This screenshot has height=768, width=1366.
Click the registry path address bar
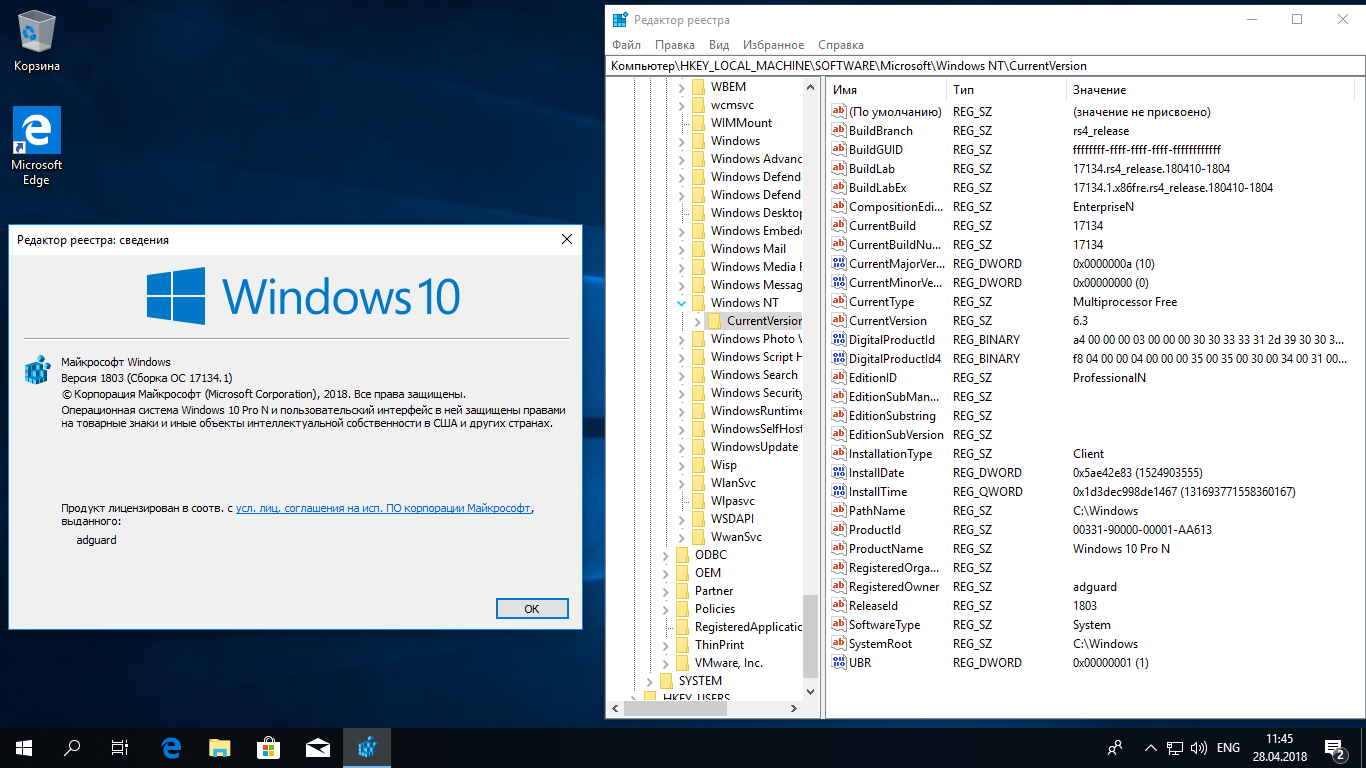[x=985, y=66]
